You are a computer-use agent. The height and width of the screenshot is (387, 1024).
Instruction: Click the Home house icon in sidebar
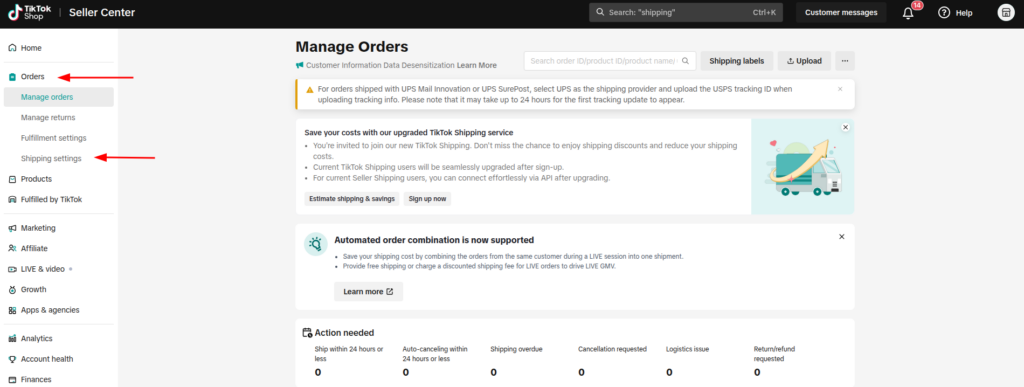[12, 48]
